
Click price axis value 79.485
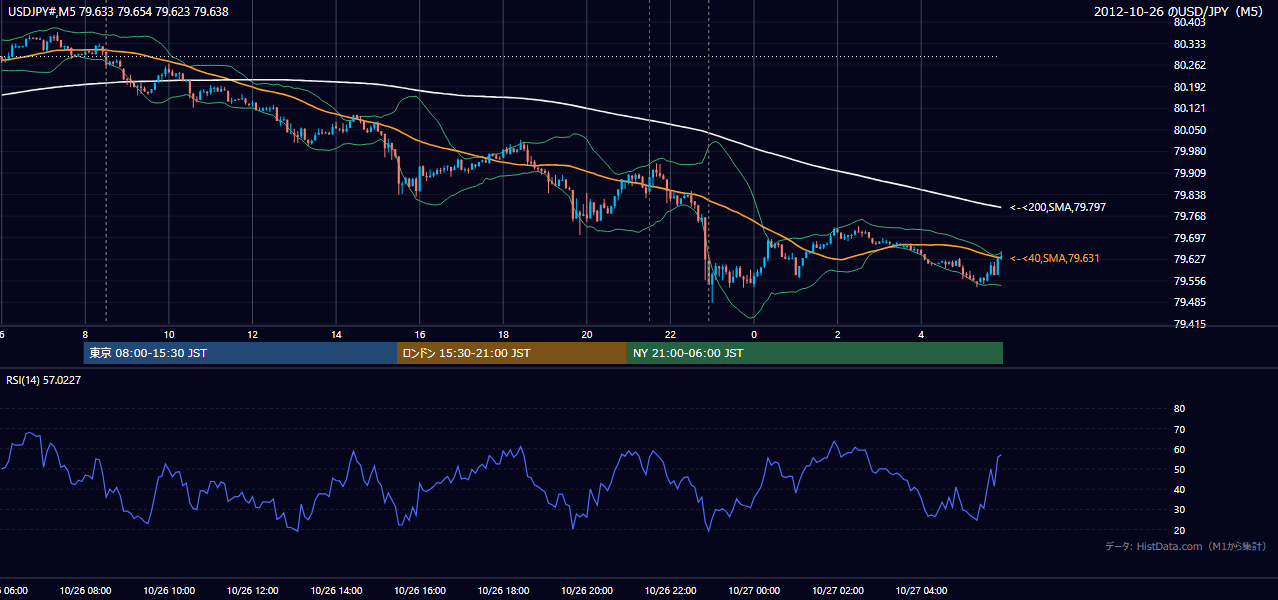(1190, 302)
